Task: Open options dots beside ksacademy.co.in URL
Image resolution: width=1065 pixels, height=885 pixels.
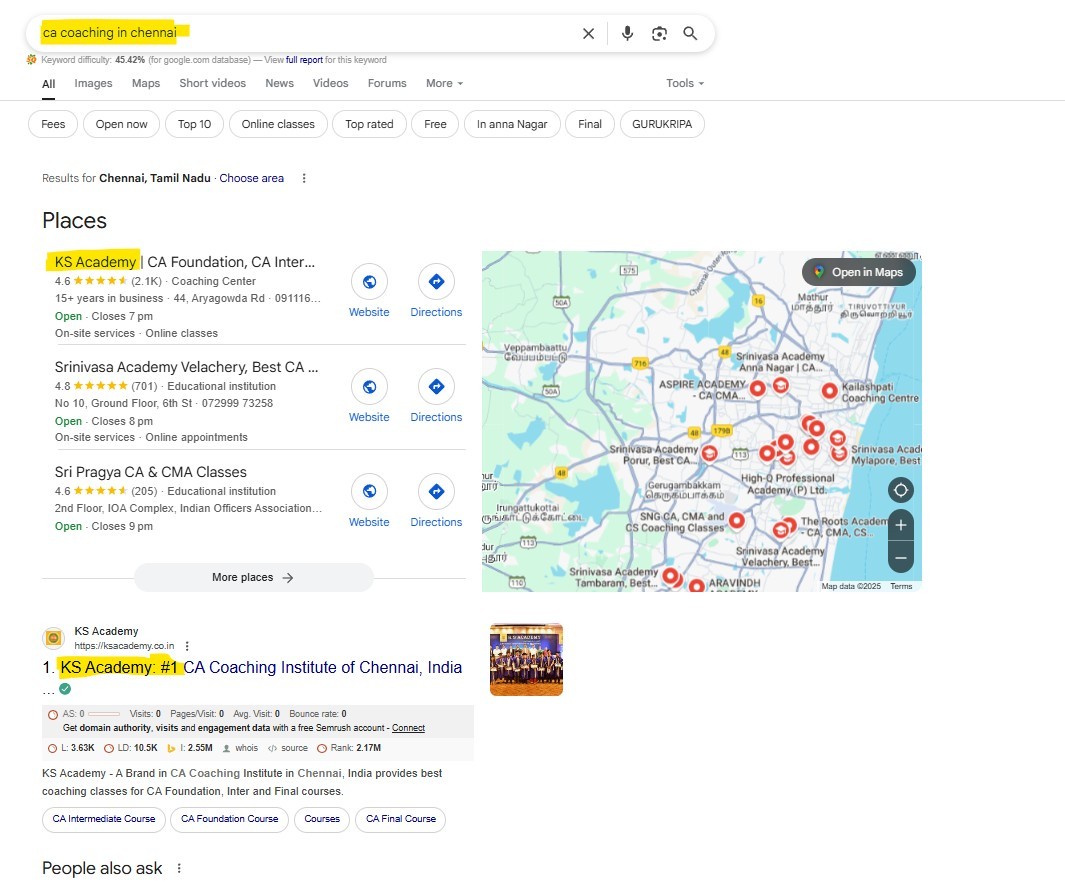Action: coord(187,646)
